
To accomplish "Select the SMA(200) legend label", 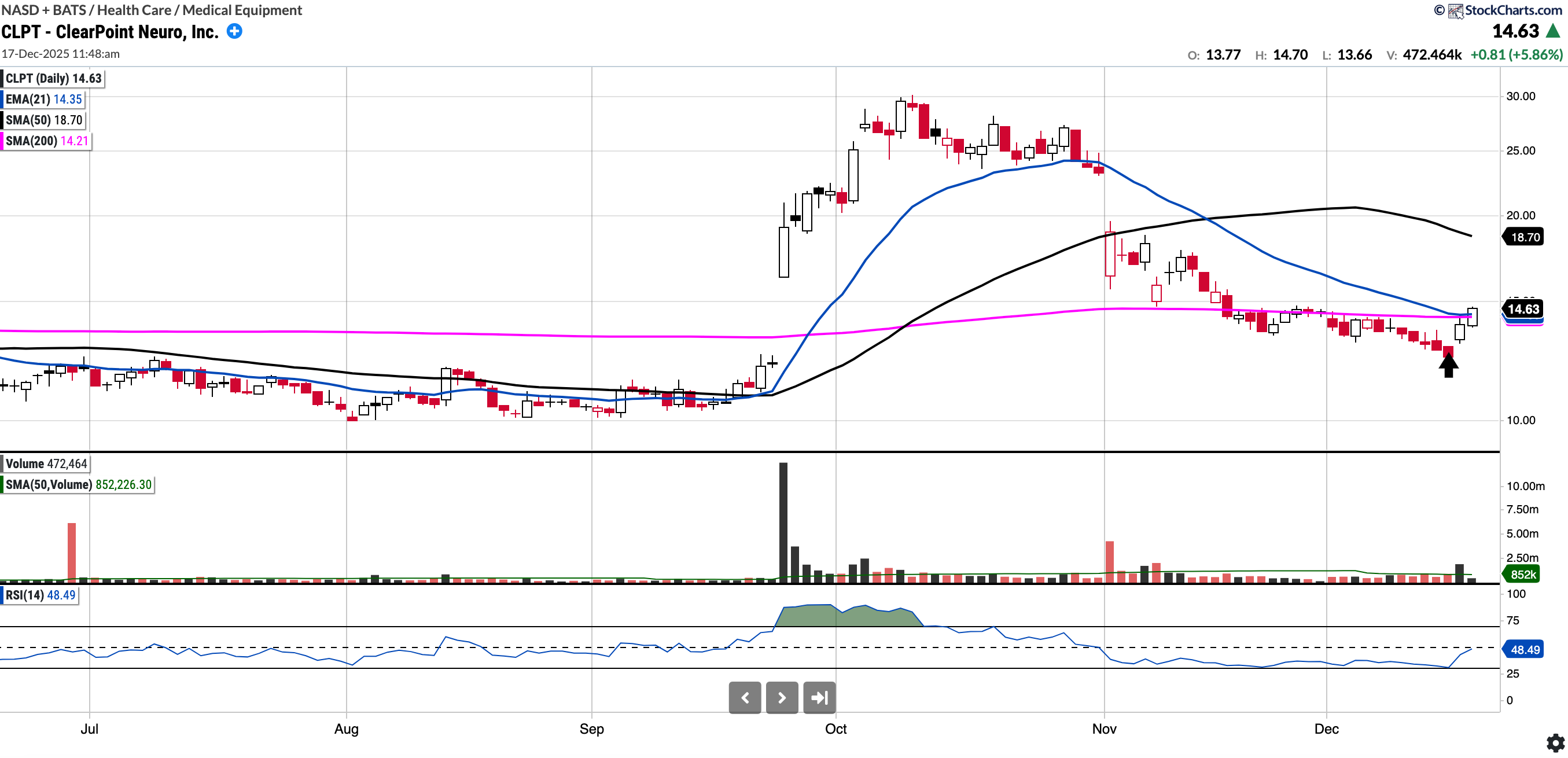I will pyautogui.click(x=46, y=141).
